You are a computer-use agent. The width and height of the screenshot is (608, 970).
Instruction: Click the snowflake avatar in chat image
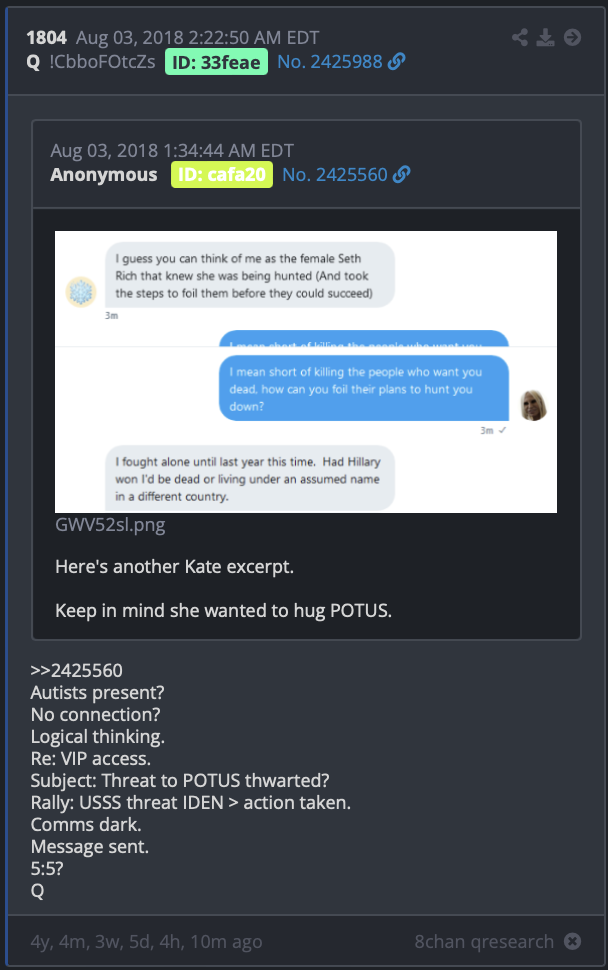point(81,292)
